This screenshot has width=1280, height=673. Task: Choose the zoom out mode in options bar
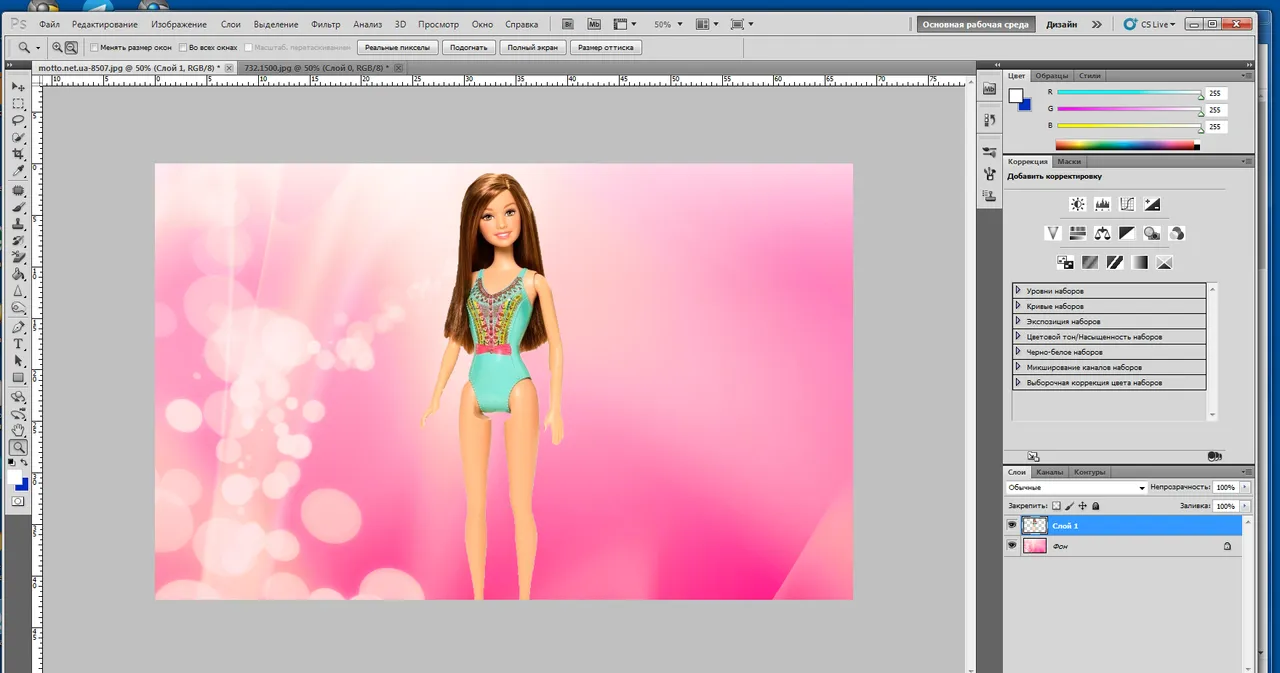pos(71,47)
